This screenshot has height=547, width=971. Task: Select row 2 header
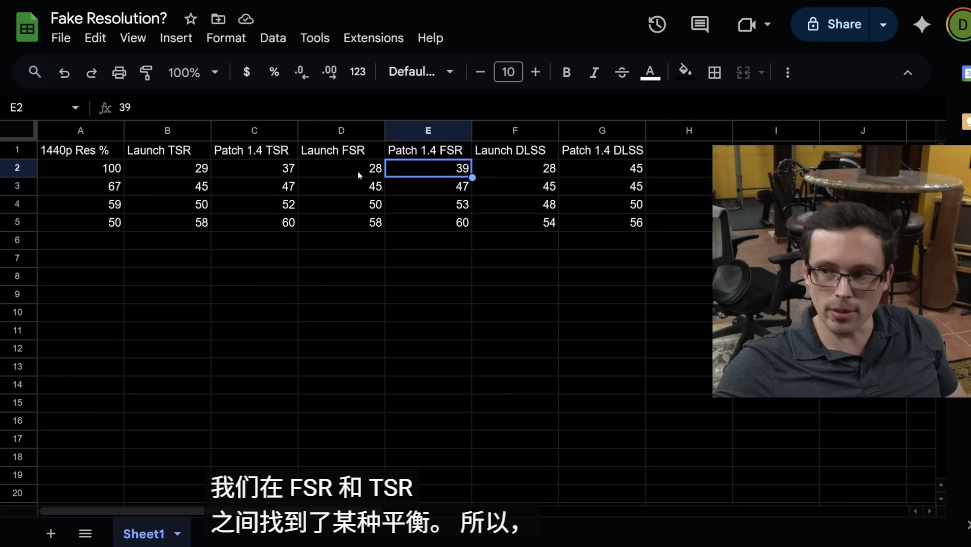point(17,168)
